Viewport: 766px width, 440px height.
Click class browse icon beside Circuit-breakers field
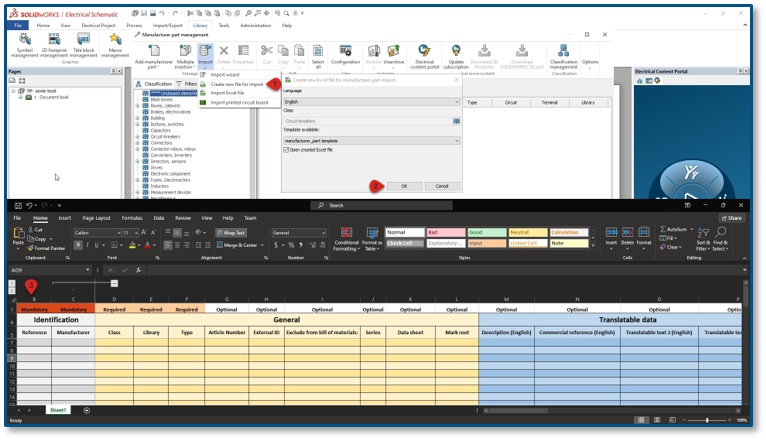point(456,121)
